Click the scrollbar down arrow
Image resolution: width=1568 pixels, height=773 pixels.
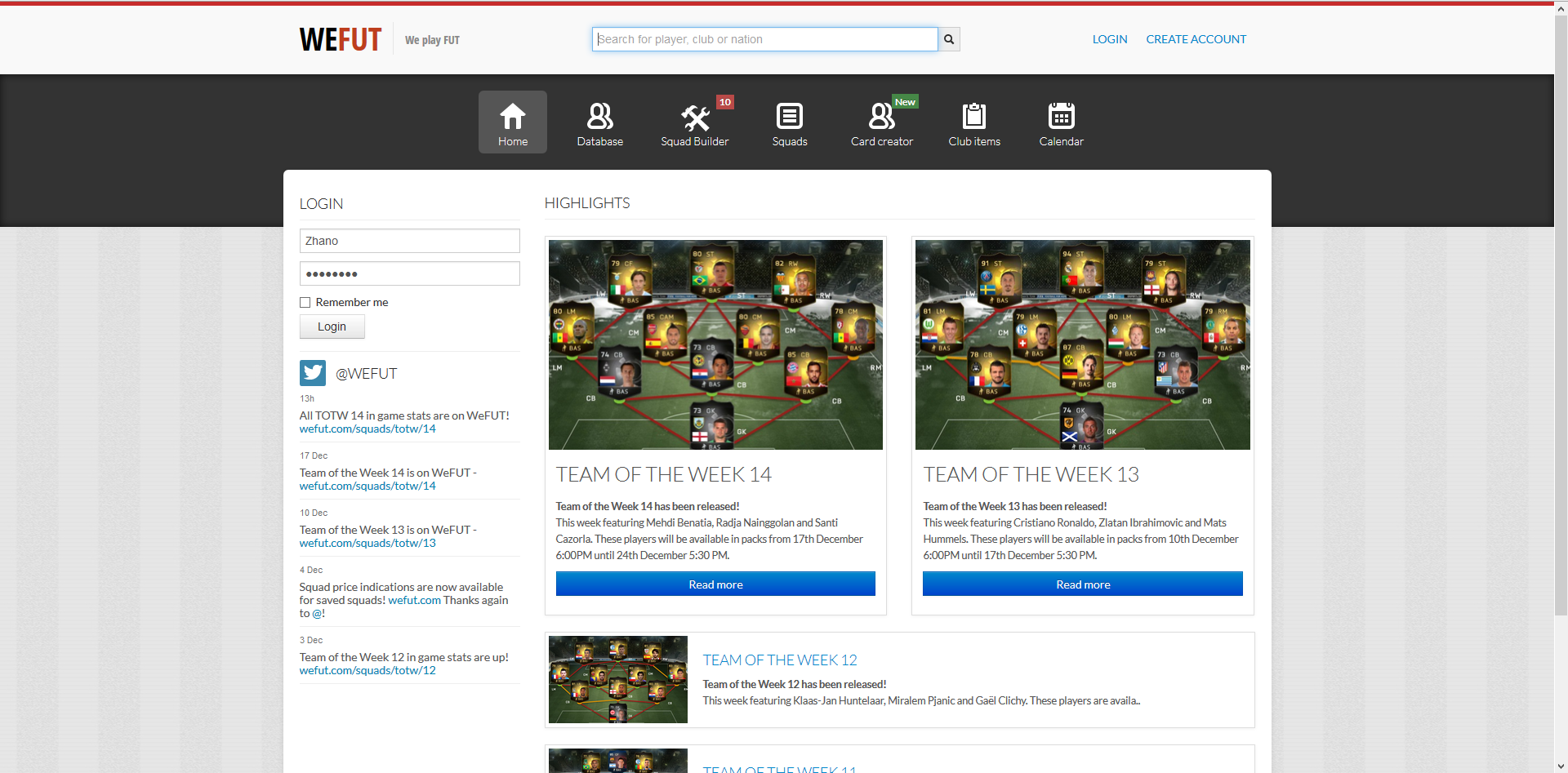click(x=1561, y=766)
